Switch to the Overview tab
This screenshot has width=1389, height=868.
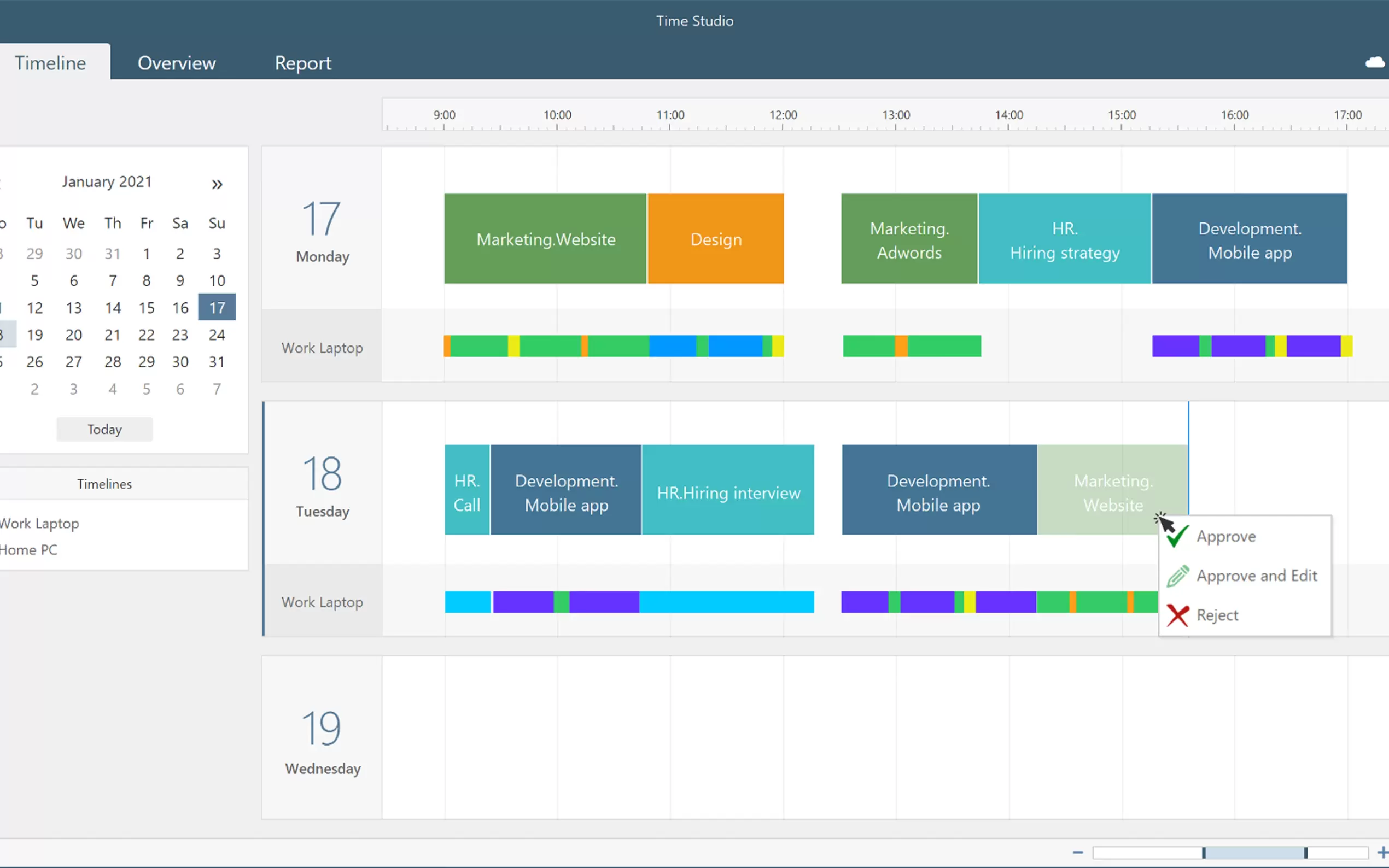[176, 63]
